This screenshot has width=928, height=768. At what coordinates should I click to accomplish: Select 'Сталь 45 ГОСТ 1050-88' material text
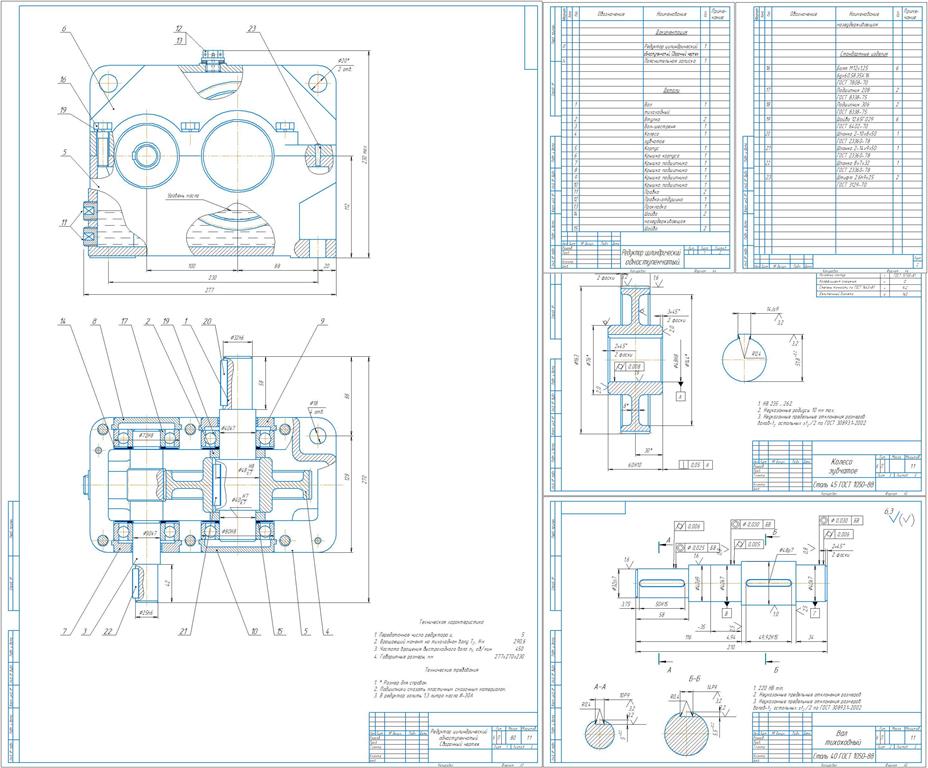(845, 485)
